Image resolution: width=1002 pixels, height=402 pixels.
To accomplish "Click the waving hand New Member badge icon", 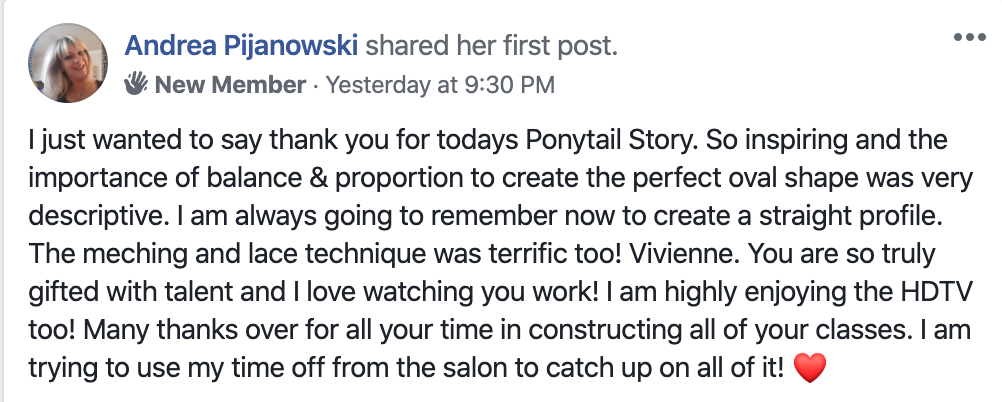I will 136,83.
